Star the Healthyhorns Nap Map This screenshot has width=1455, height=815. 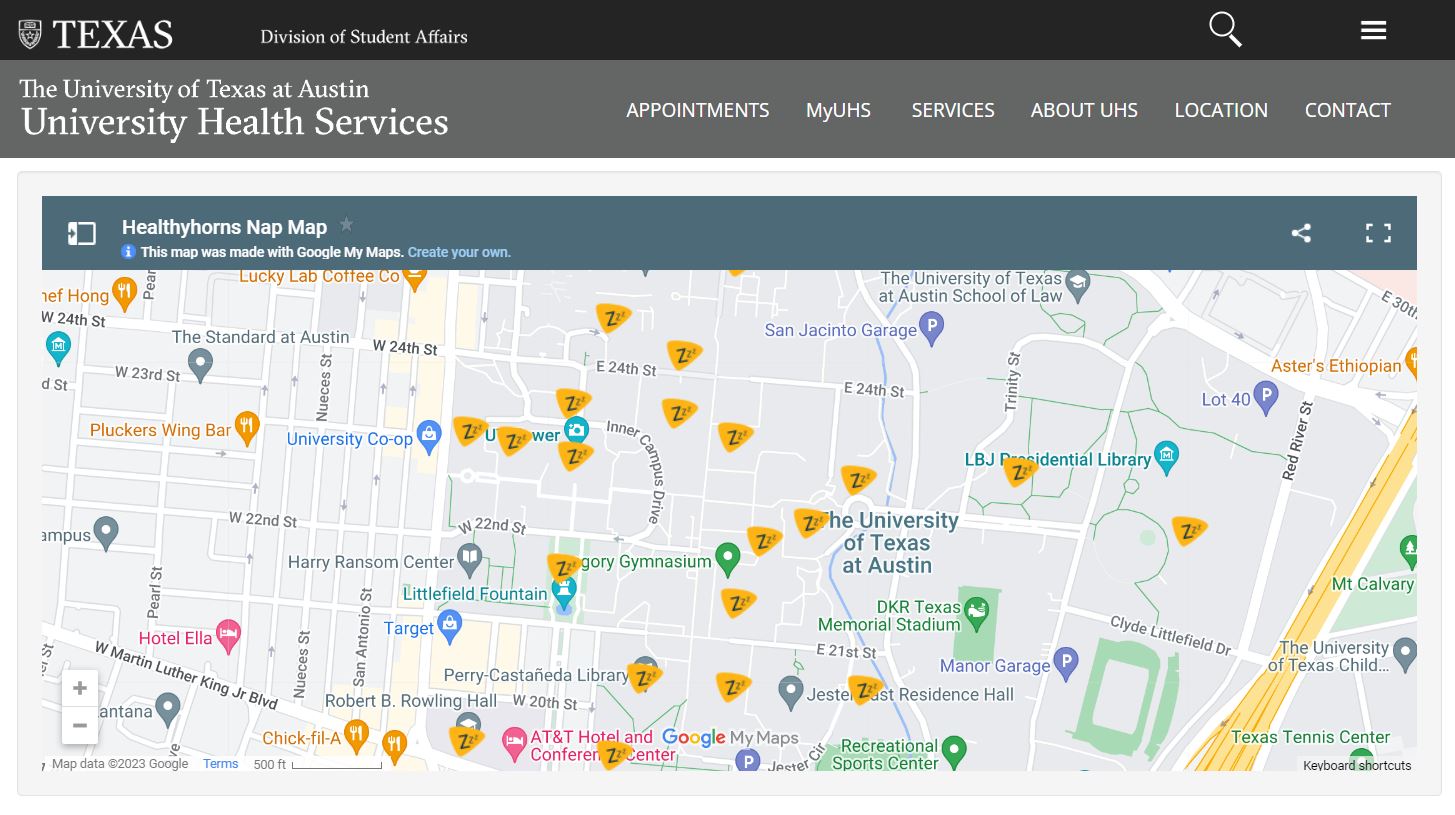pos(346,225)
